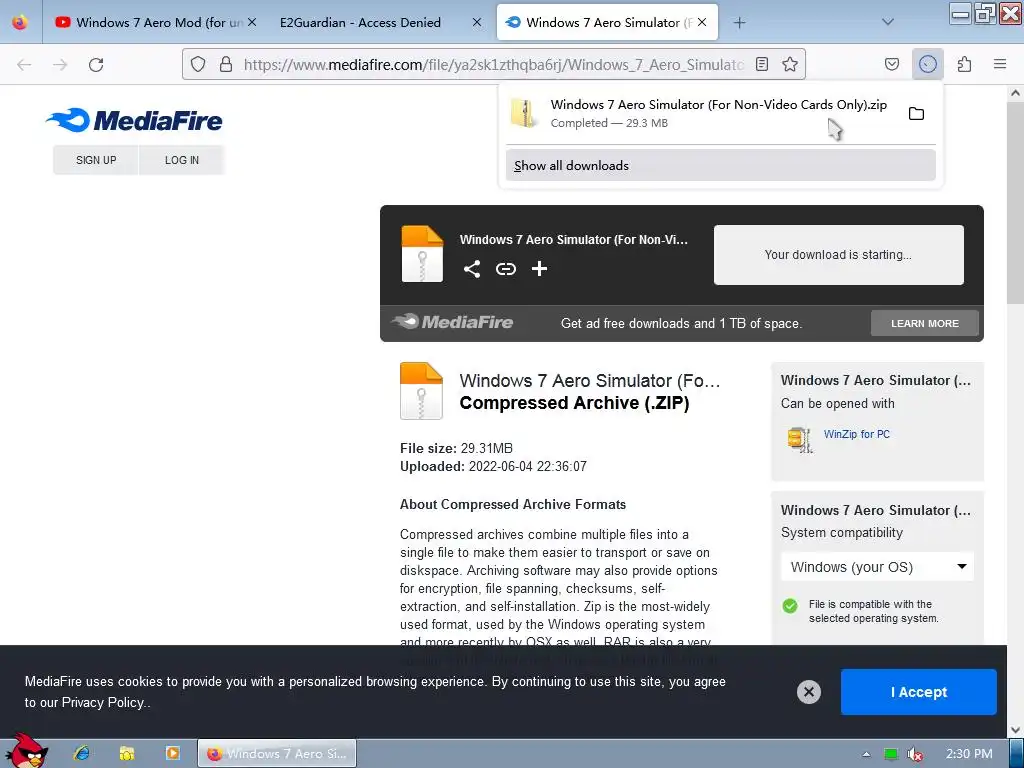Open the Save to Pocket icon

(891, 64)
